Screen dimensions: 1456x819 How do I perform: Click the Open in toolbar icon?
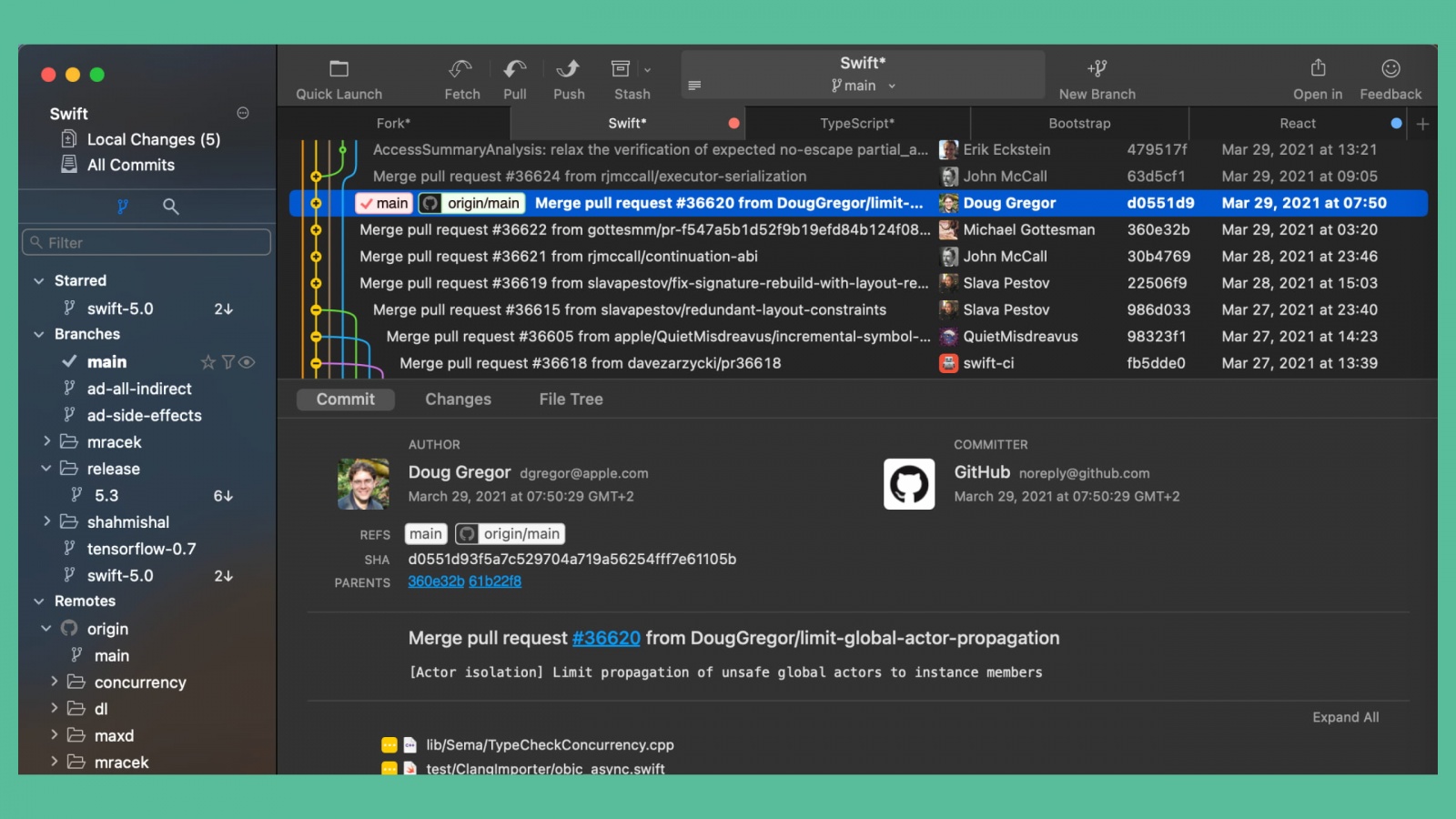click(1318, 68)
